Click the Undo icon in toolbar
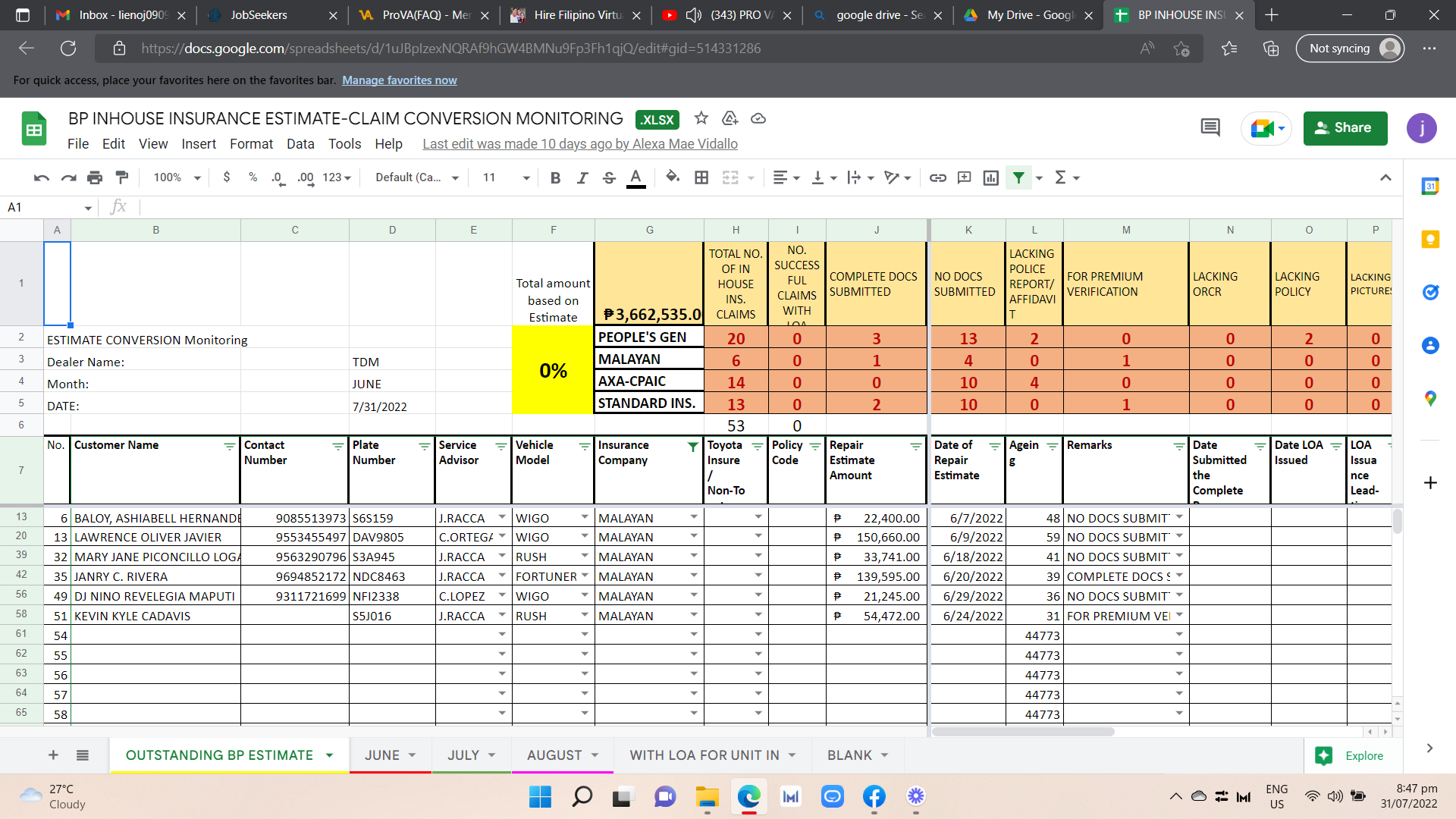1456x819 pixels. coord(41,177)
